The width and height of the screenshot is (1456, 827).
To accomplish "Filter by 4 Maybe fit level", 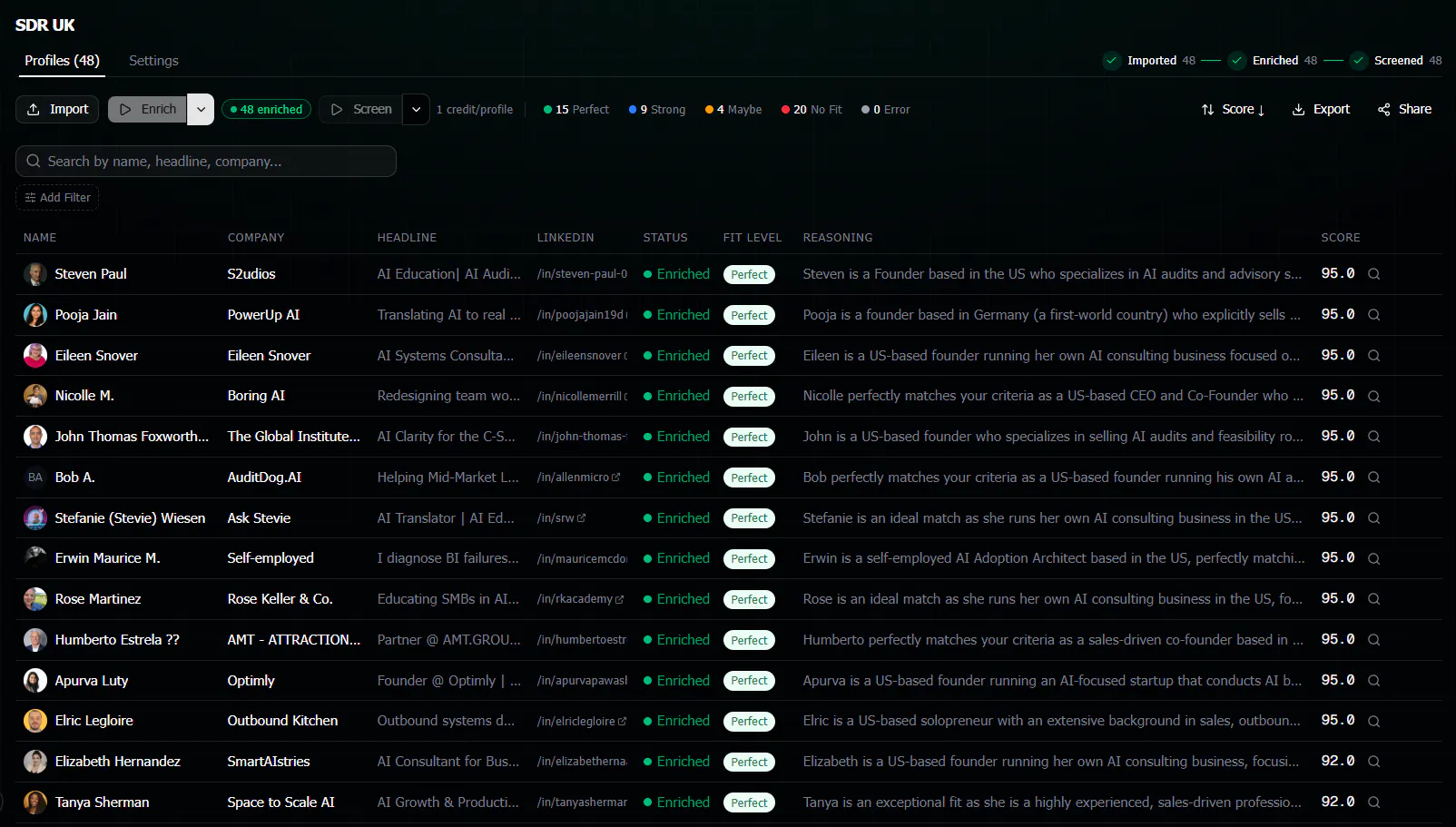I will 733,109.
